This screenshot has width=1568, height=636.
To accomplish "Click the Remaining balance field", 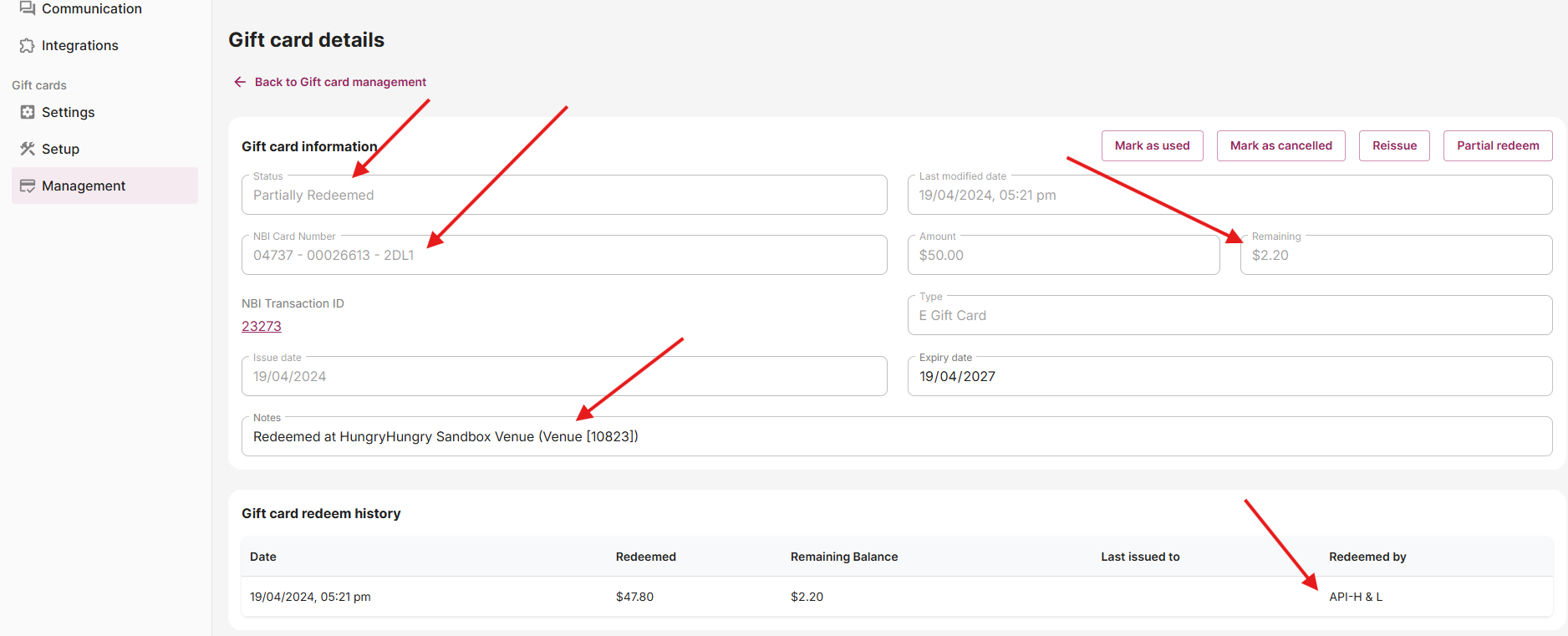I will [x=1396, y=256].
